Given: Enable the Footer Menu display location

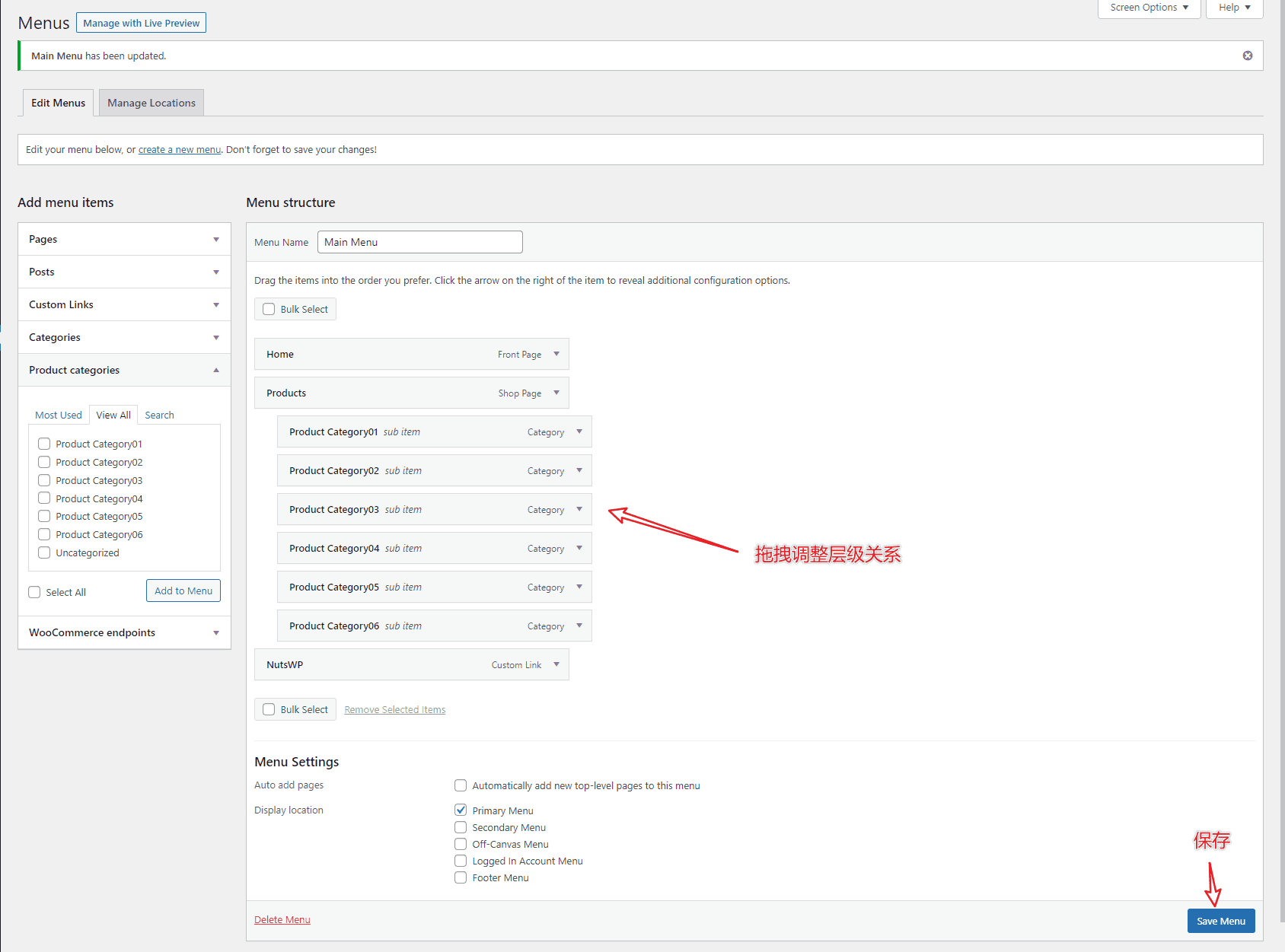Looking at the screenshot, I should pyautogui.click(x=461, y=877).
